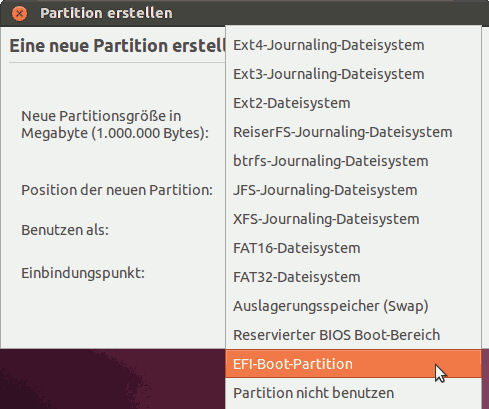Pick Ext2-Dateisystem entry
489x409 pixels.
point(353,103)
